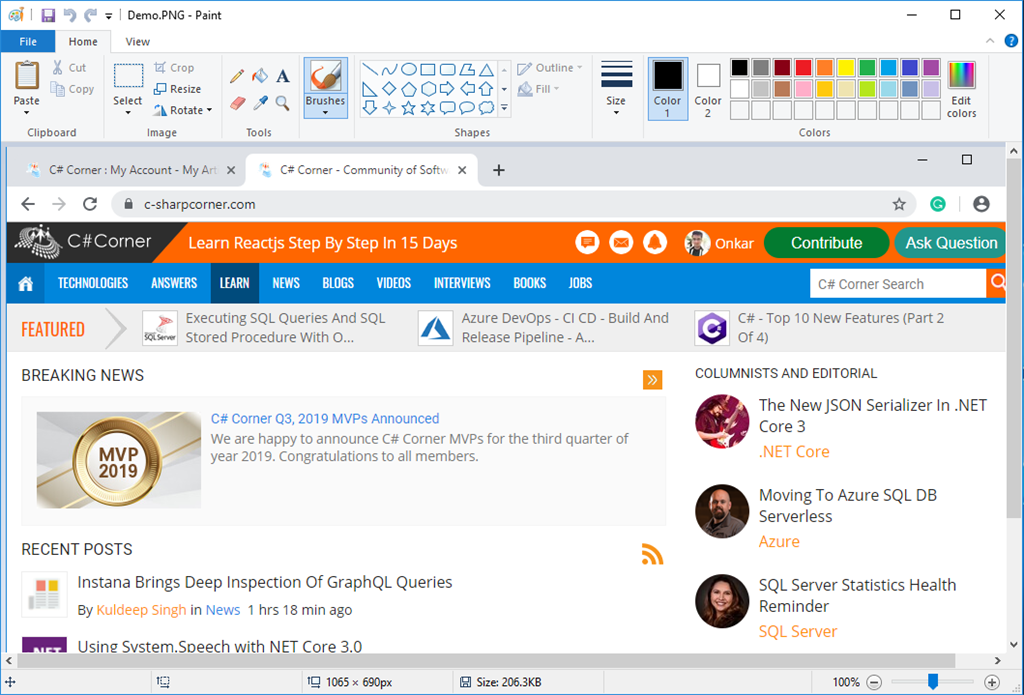Select the red color swatch

803,66
